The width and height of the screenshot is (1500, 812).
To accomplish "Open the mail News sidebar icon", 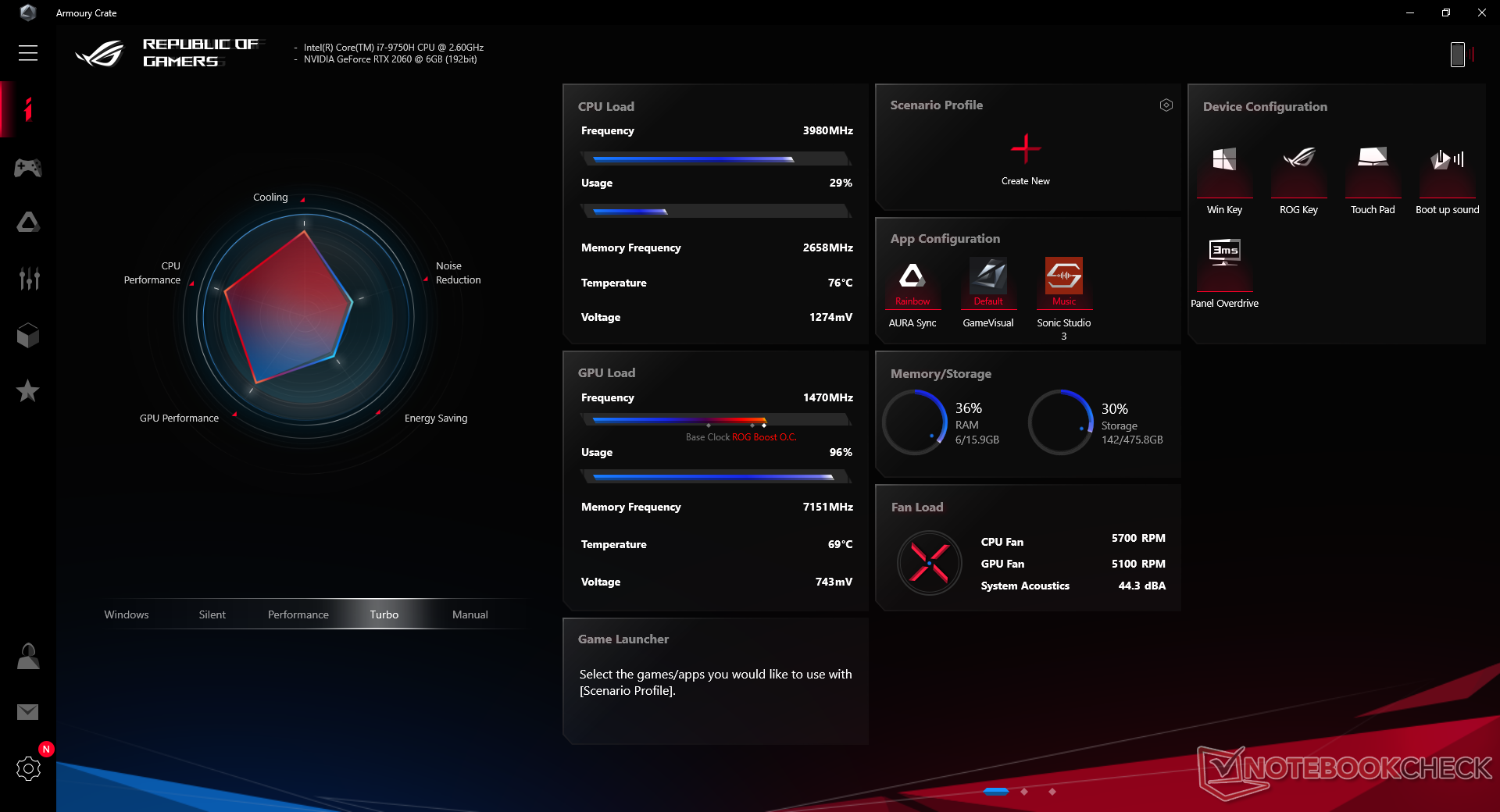I will (x=28, y=712).
